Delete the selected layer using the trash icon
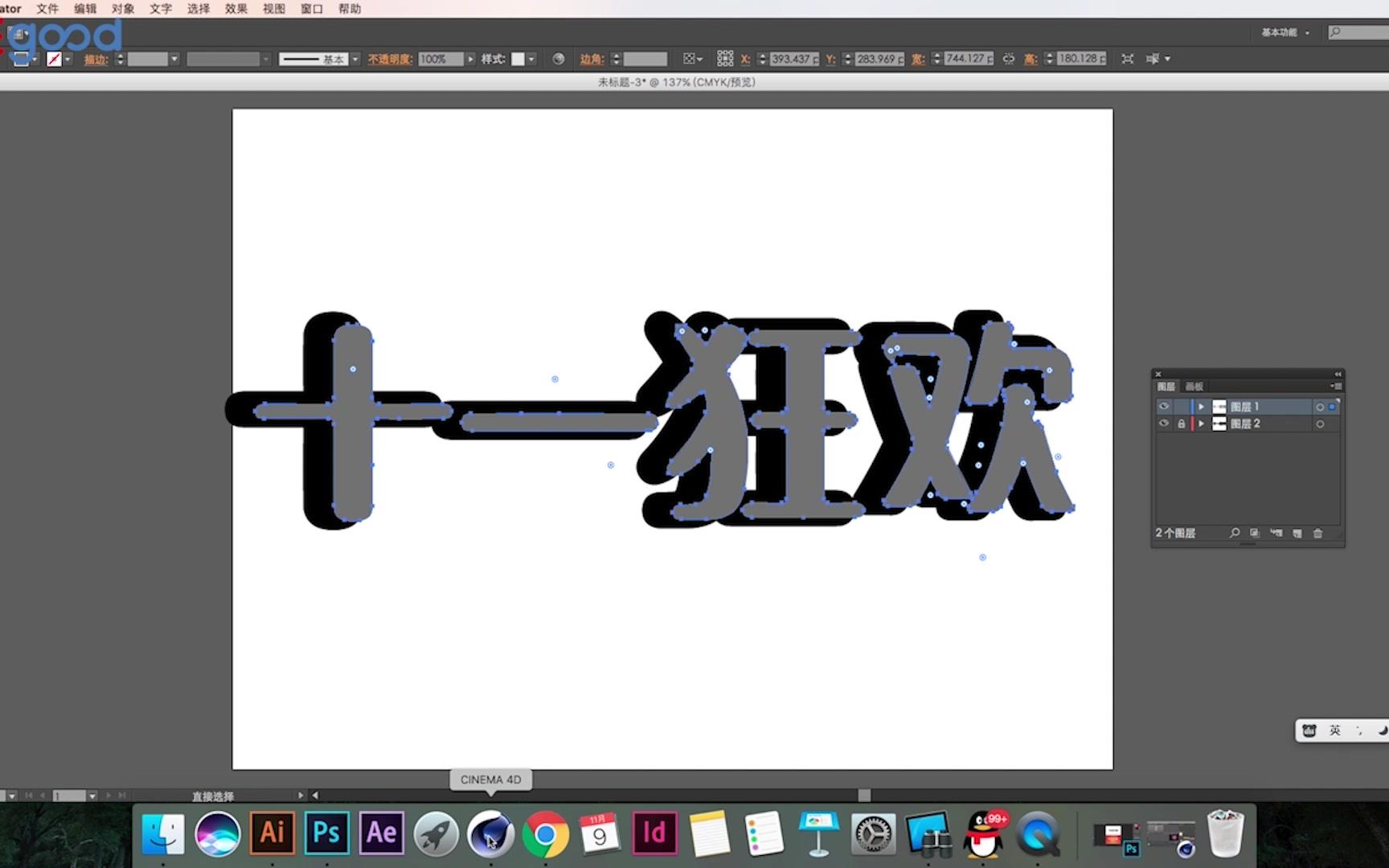The image size is (1389, 868). pyautogui.click(x=1318, y=533)
